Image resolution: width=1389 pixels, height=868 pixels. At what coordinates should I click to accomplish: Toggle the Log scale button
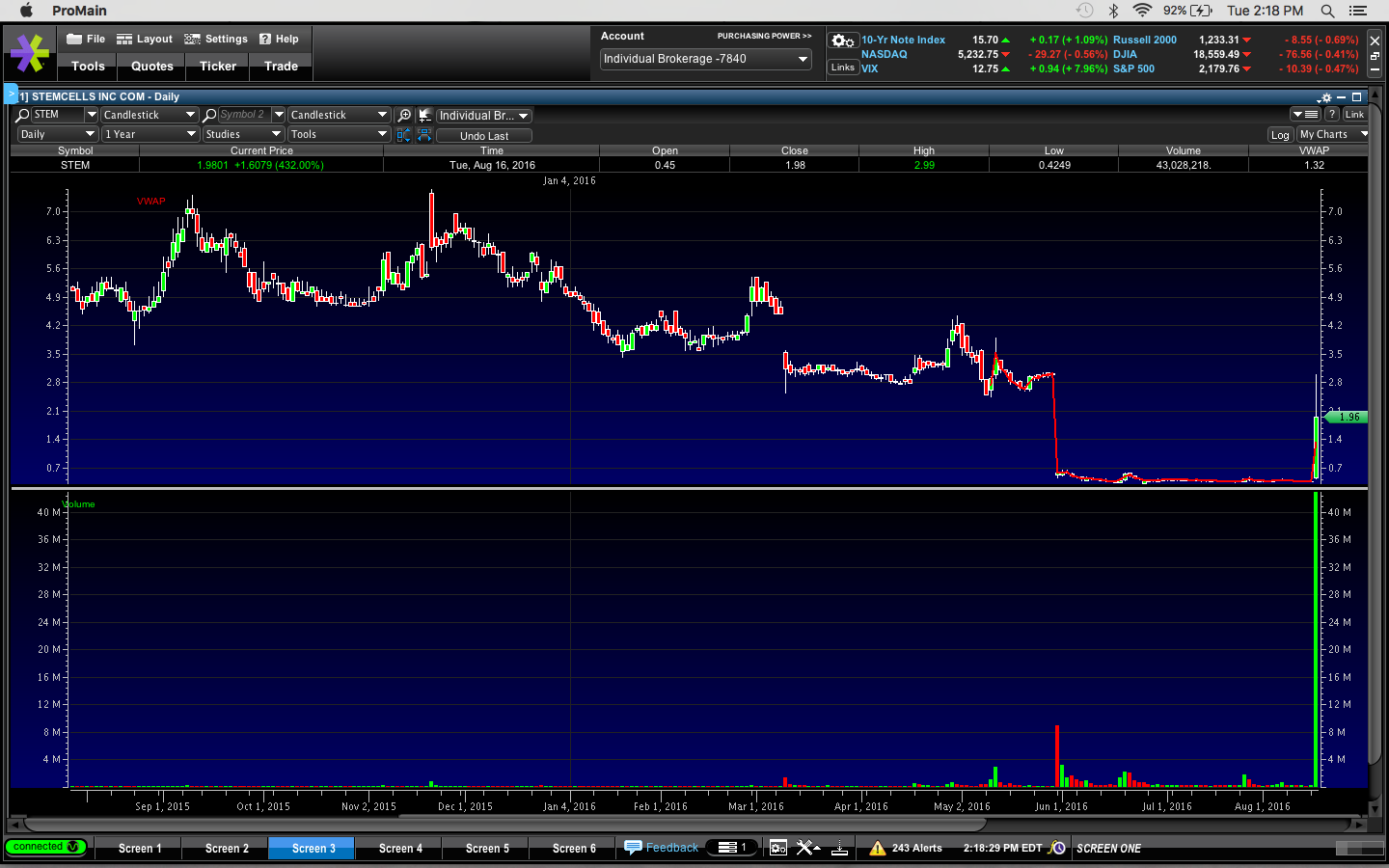[1280, 135]
